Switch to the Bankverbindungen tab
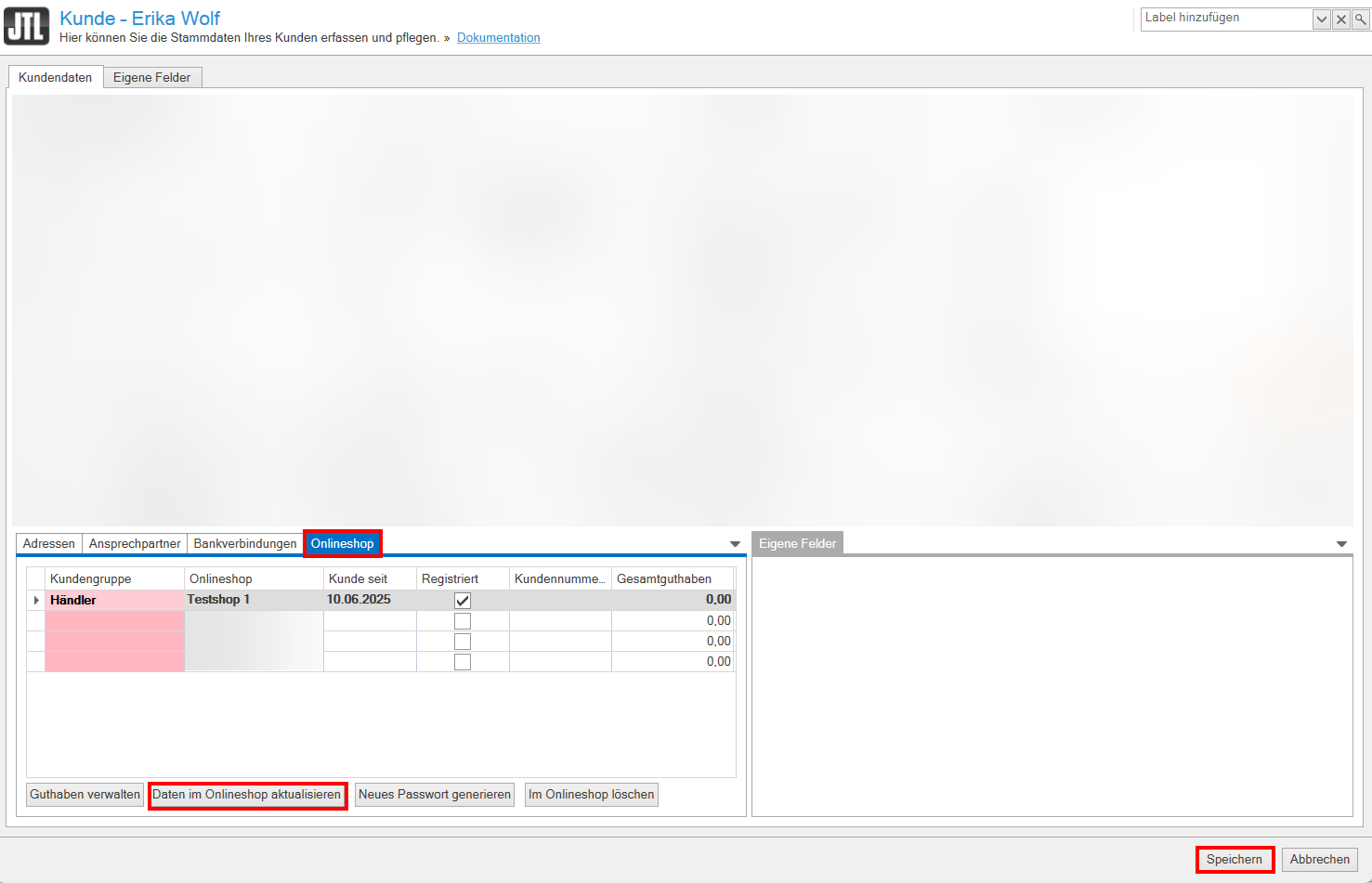Image resolution: width=1372 pixels, height=883 pixels. pyautogui.click(x=245, y=544)
